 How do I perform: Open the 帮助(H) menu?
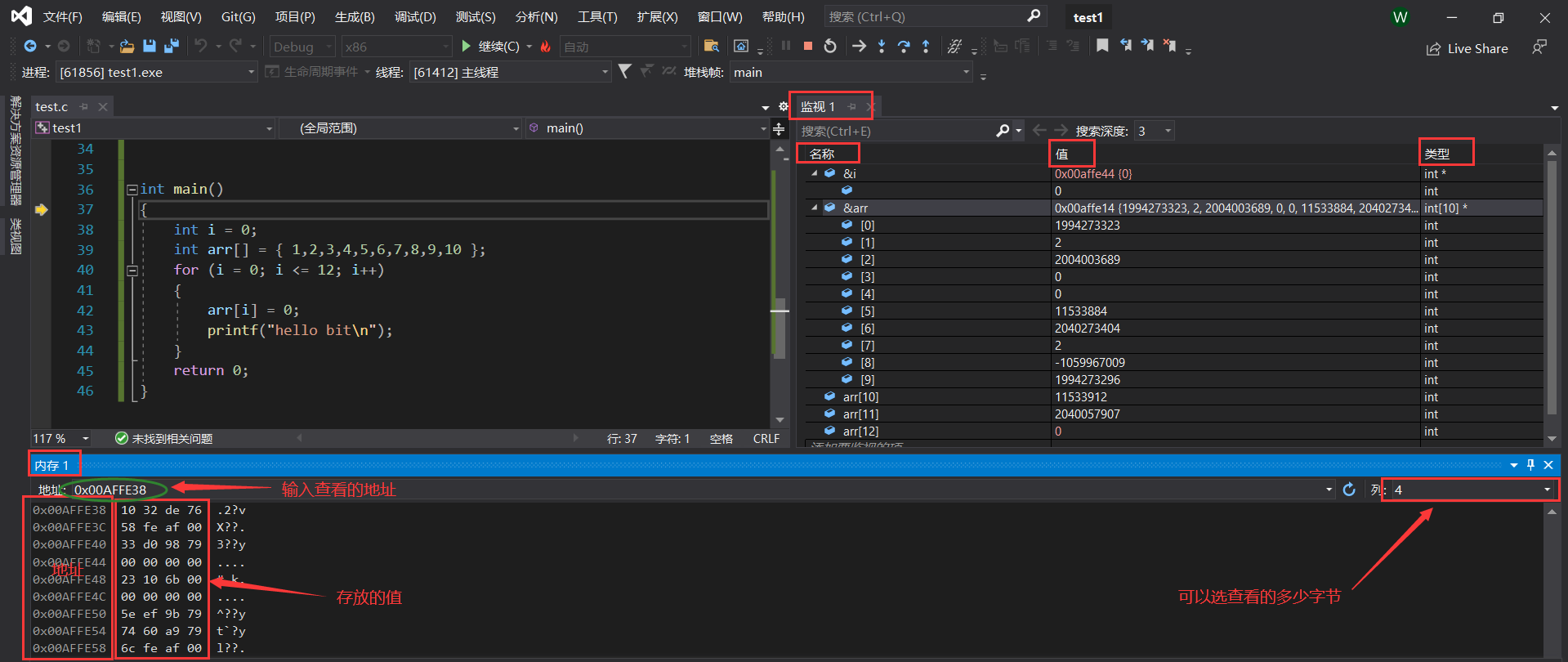tap(783, 17)
